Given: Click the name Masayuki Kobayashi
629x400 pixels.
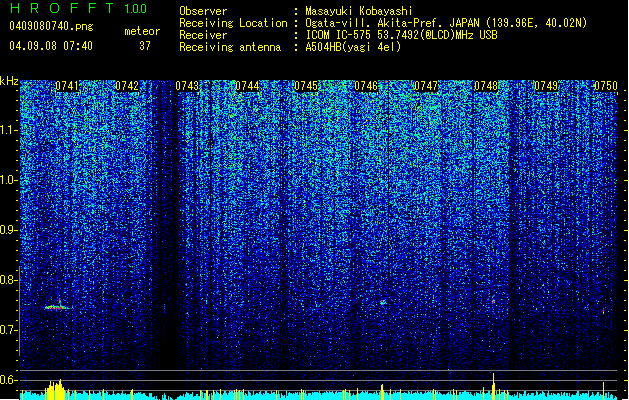Looking at the screenshot, I should (x=359, y=11).
